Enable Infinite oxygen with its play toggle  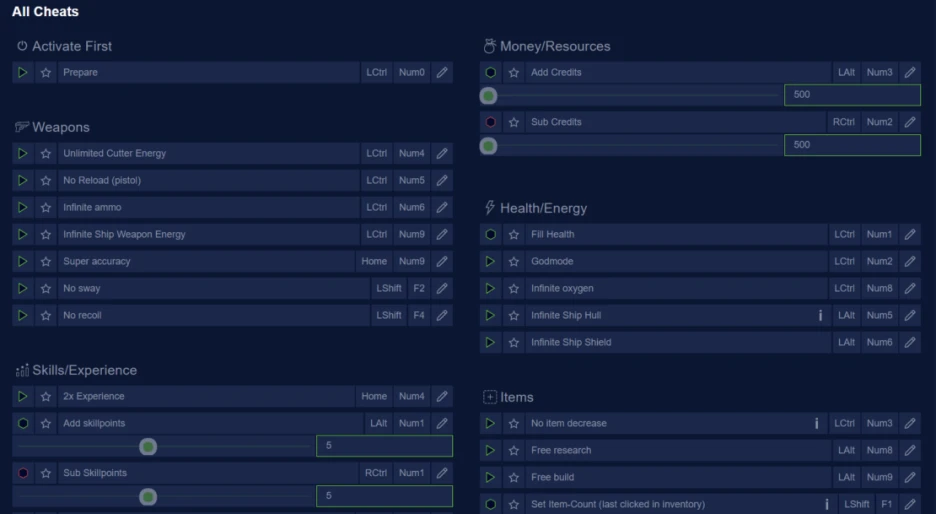[490, 288]
